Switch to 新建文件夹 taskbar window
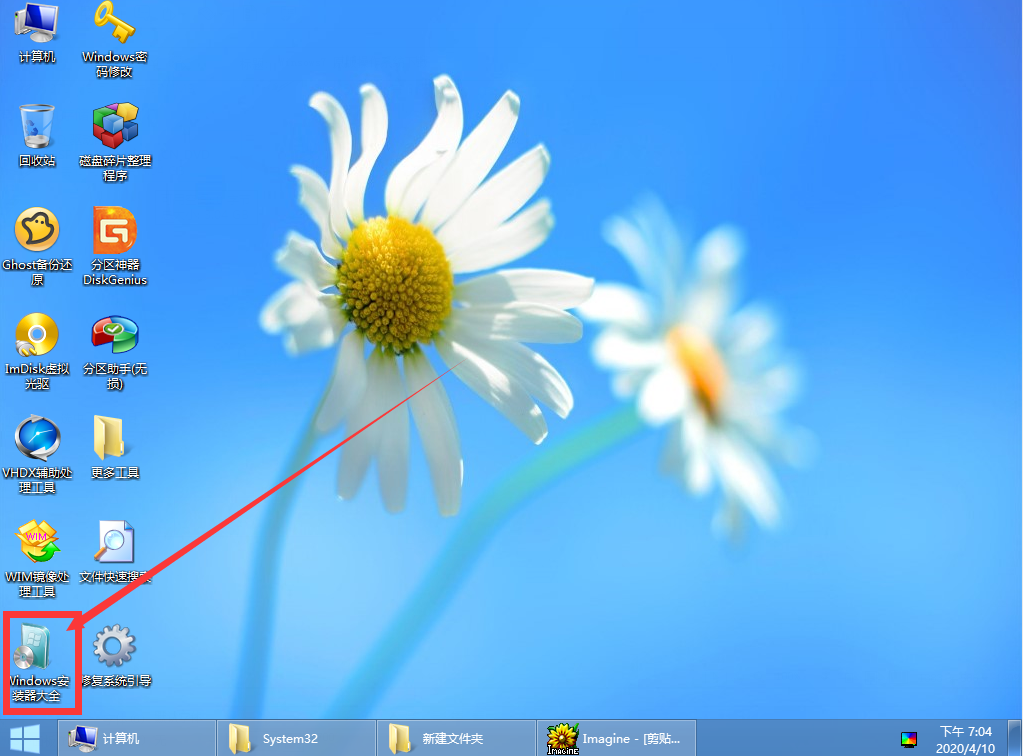Image resolution: width=1023 pixels, height=756 pixels. pos(456,739)
